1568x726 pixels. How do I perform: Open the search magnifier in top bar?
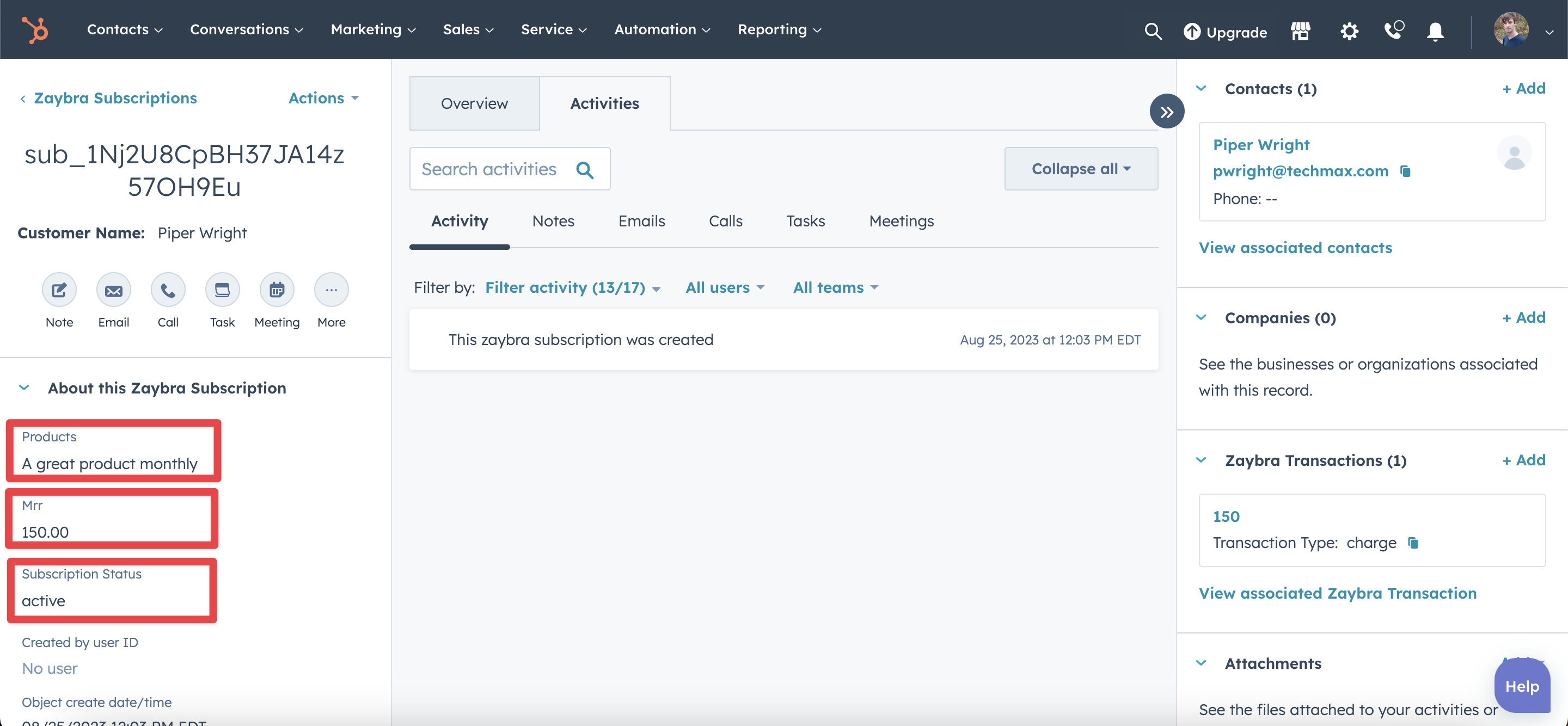click(x=1153, y=31)
